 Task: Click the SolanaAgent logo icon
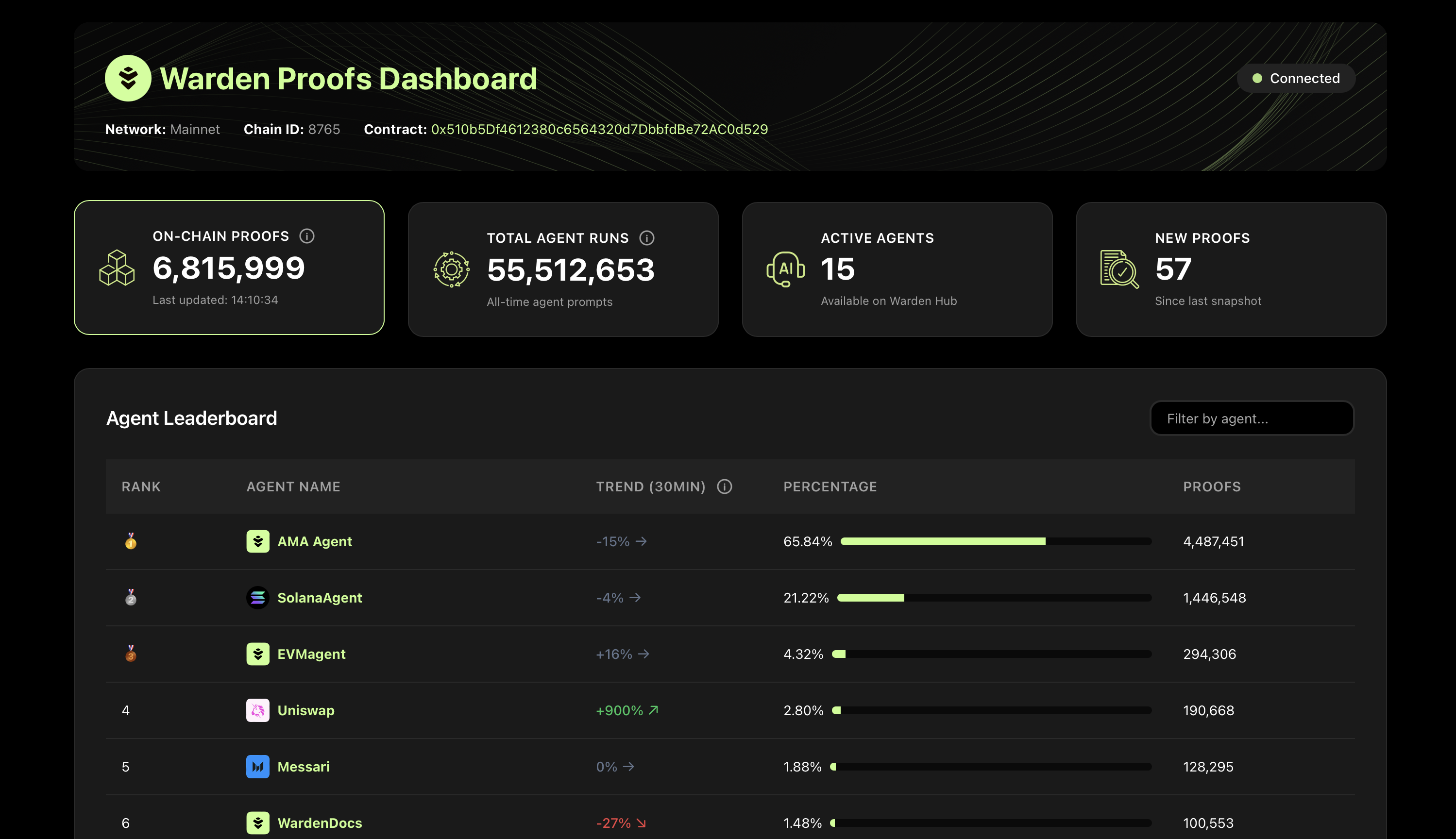pos(258,598)
